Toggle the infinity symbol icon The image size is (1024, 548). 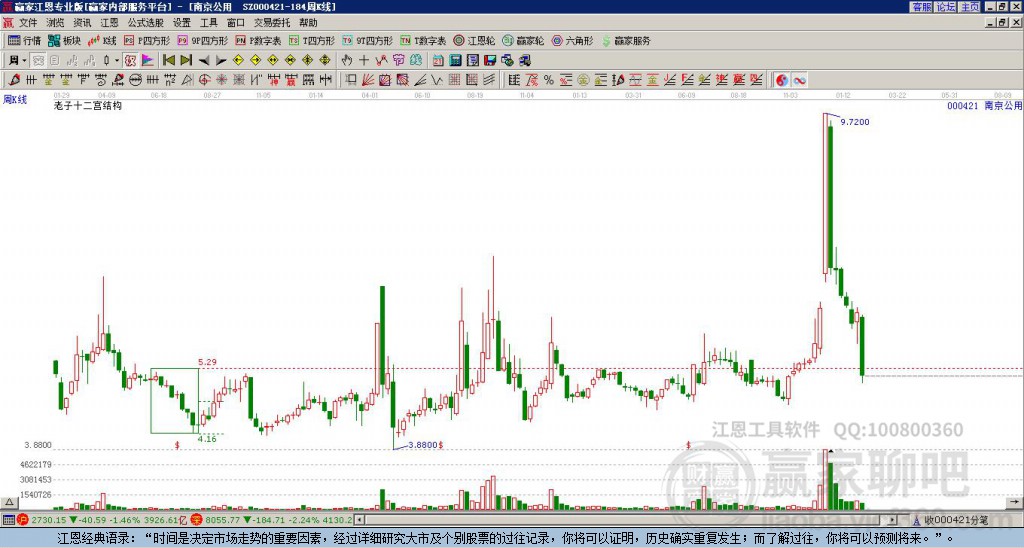[x=799, y=80]
